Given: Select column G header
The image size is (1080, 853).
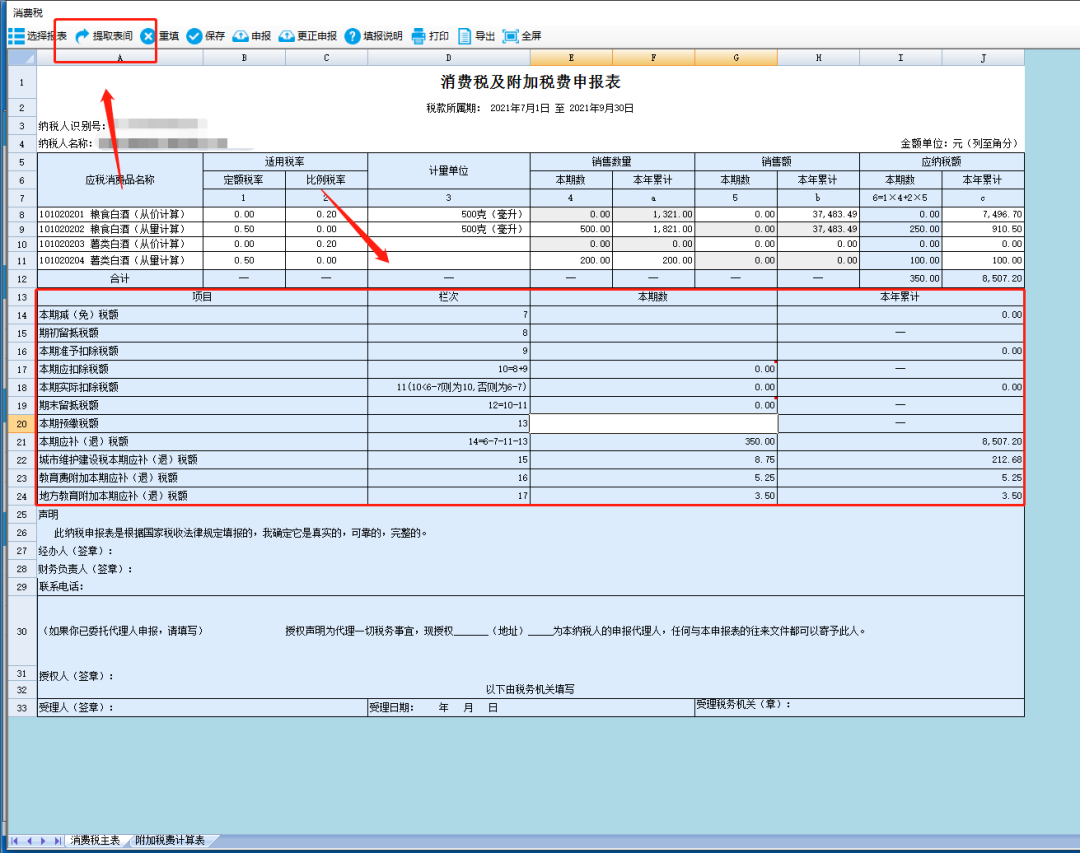Looking at the screenshot, I should (736, 58).
